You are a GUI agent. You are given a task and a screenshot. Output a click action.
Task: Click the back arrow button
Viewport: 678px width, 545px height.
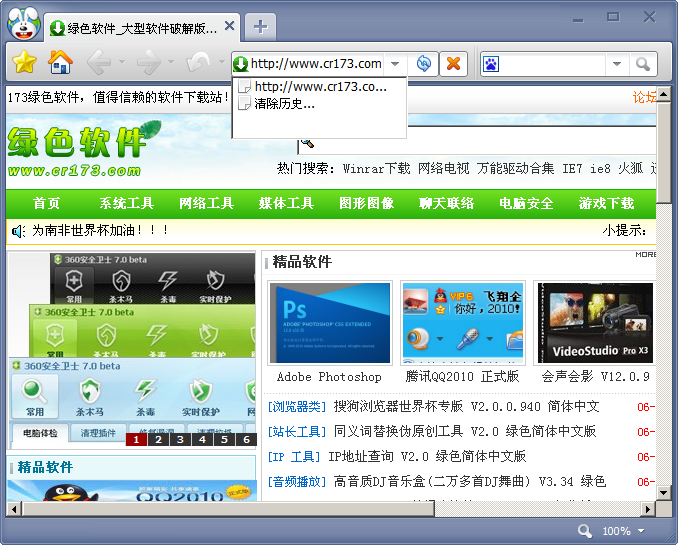point(99,63)
